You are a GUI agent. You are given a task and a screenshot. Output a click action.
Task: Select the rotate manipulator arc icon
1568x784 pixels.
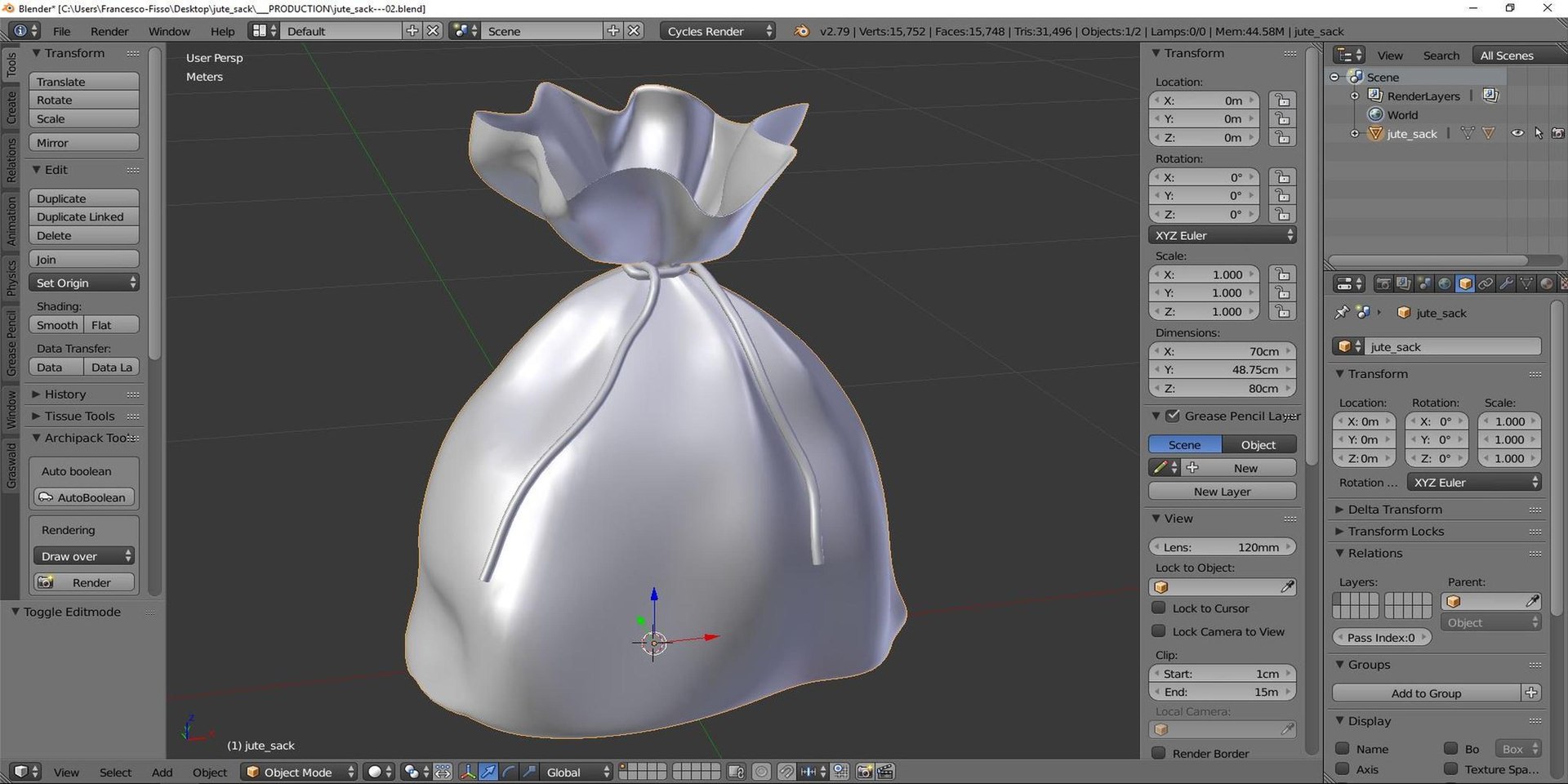pos(509,772)
